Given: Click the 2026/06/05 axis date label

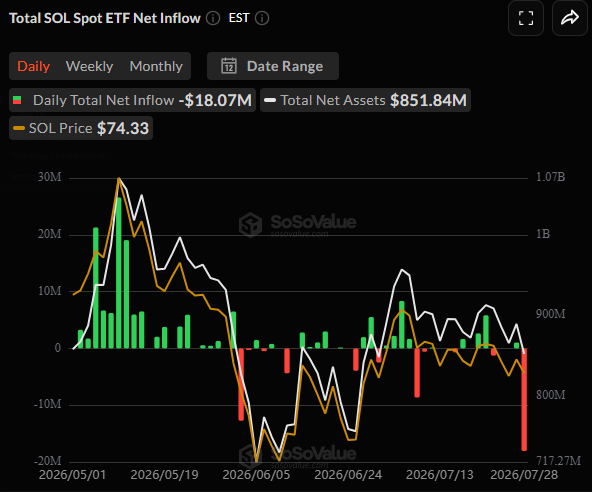Looking at the screenshot, I should point(256,475).
